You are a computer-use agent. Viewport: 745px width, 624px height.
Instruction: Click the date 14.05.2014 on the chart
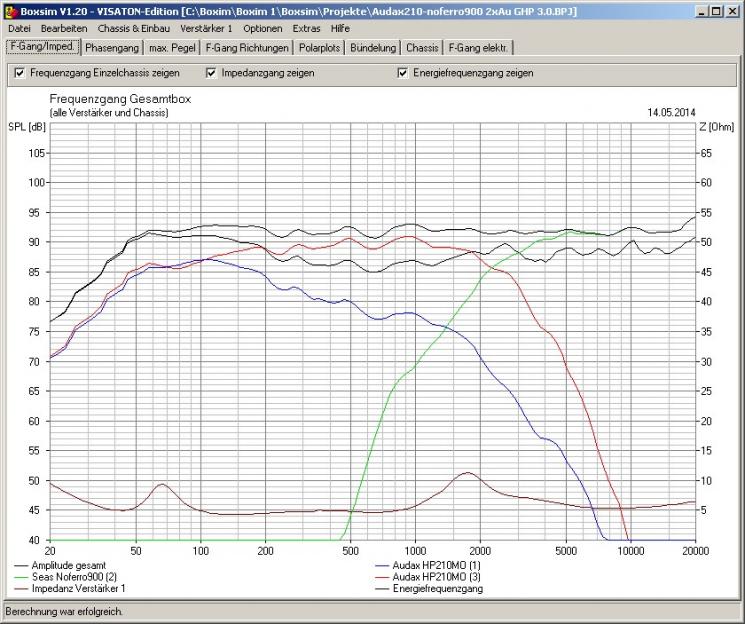coord(671,113)
